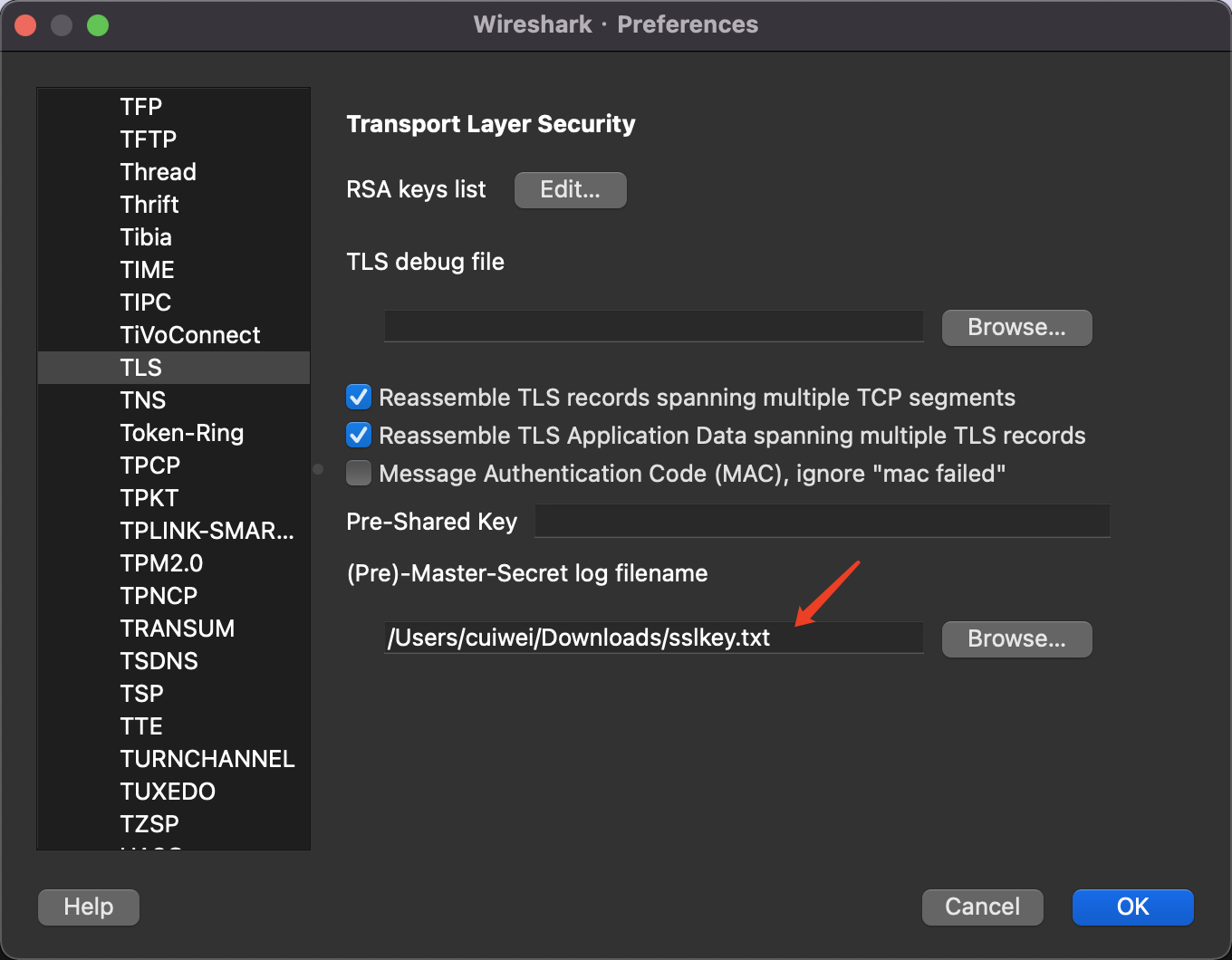Cancel the Preferences dialog
The height and width of the screenshot is (960, 1232).
pos(983,907)
